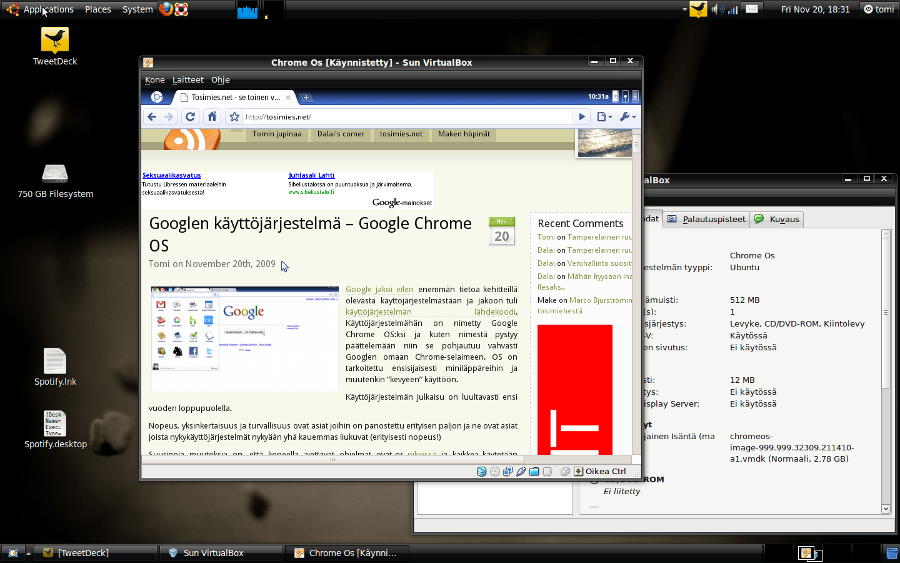The width and height of the screenshot is (900, 563).
Task: Open a new tab with the plus button
Action: 306,98
